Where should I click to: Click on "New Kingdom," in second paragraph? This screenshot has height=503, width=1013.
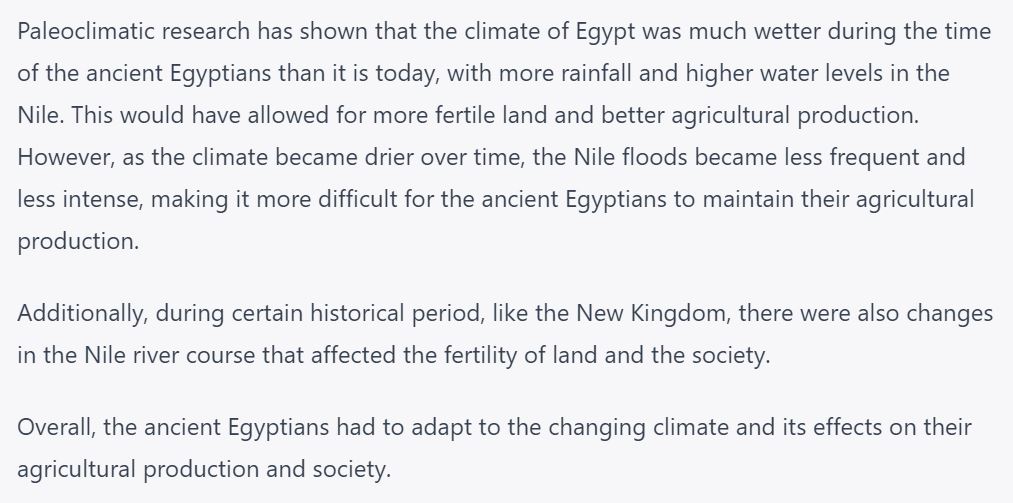tap(653, 314)
